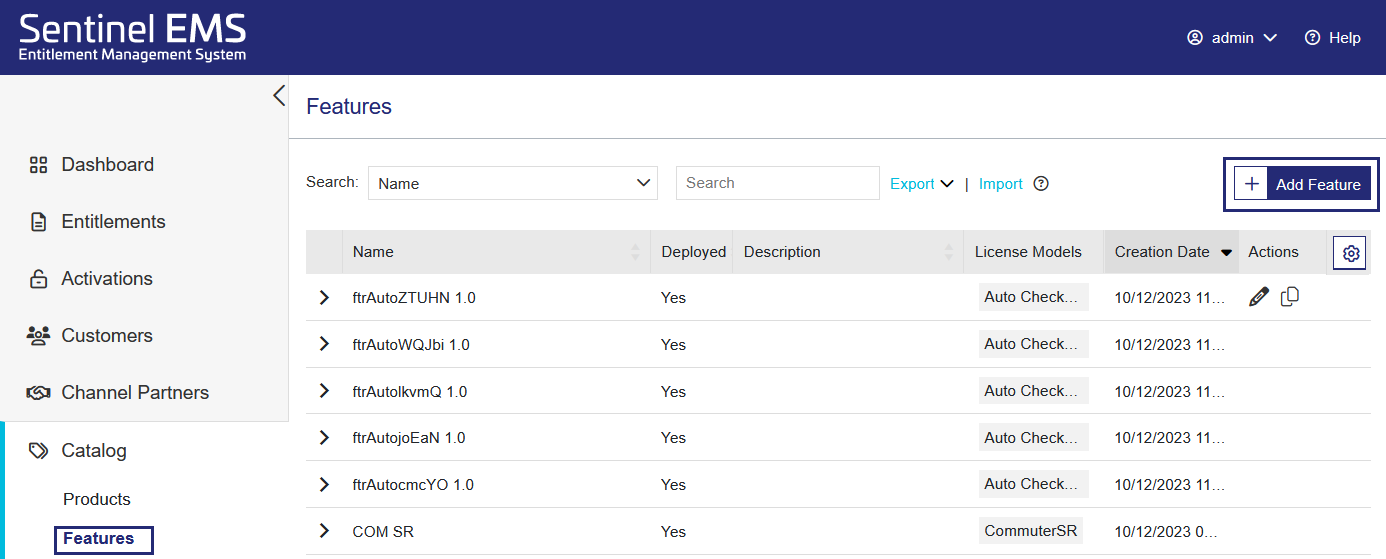Viewport: 1386px width, 559px height.
Task: Open the Dashboard from the sidebar
Action: tap(107, 165)
